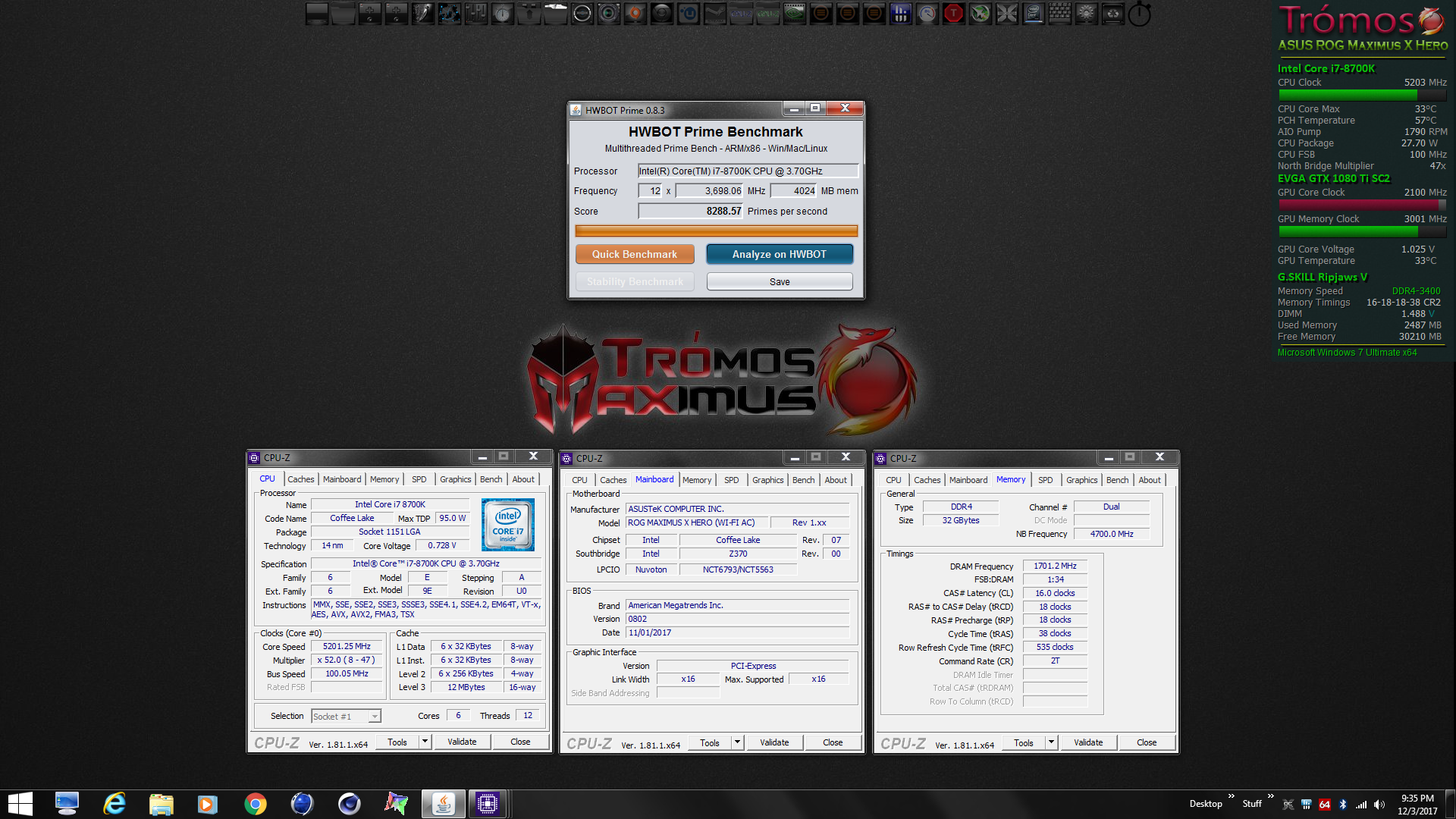The image size is (1456, 819).
Task: Click the Processor name field in HWBOT Prime
Action: click(748, 171)
